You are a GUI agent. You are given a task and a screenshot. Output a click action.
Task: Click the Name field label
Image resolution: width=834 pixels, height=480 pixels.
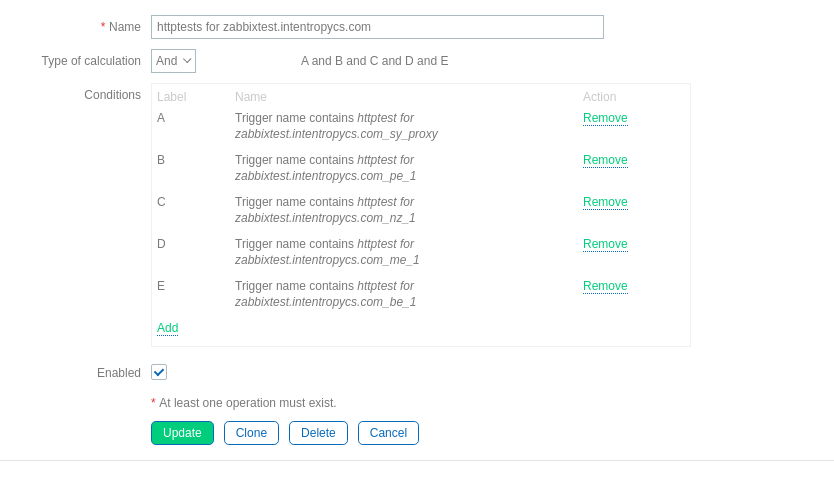coord(124,27)
